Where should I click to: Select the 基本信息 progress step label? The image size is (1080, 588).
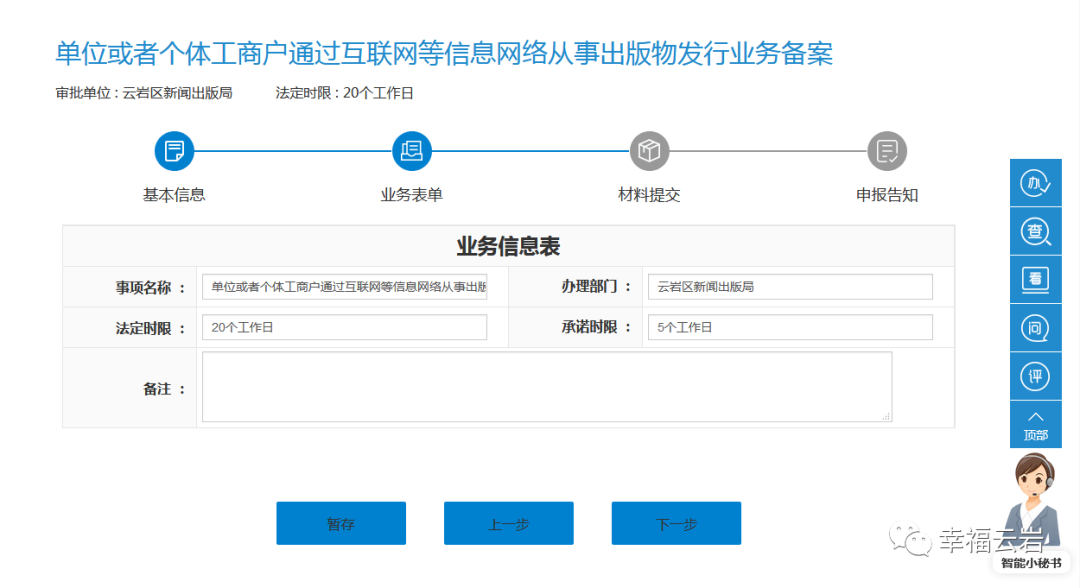(x=174, y=195)
